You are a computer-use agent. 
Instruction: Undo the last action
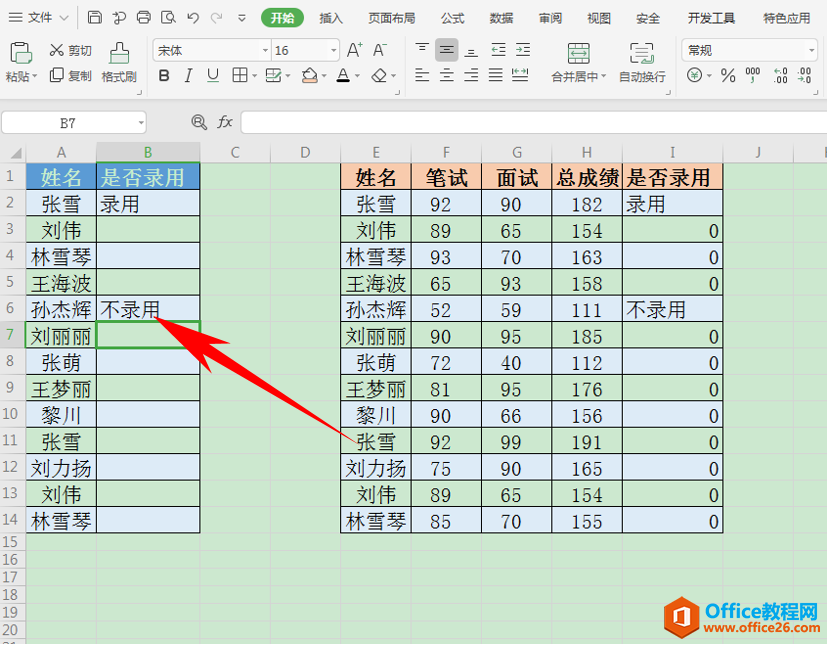pos(193,18)
